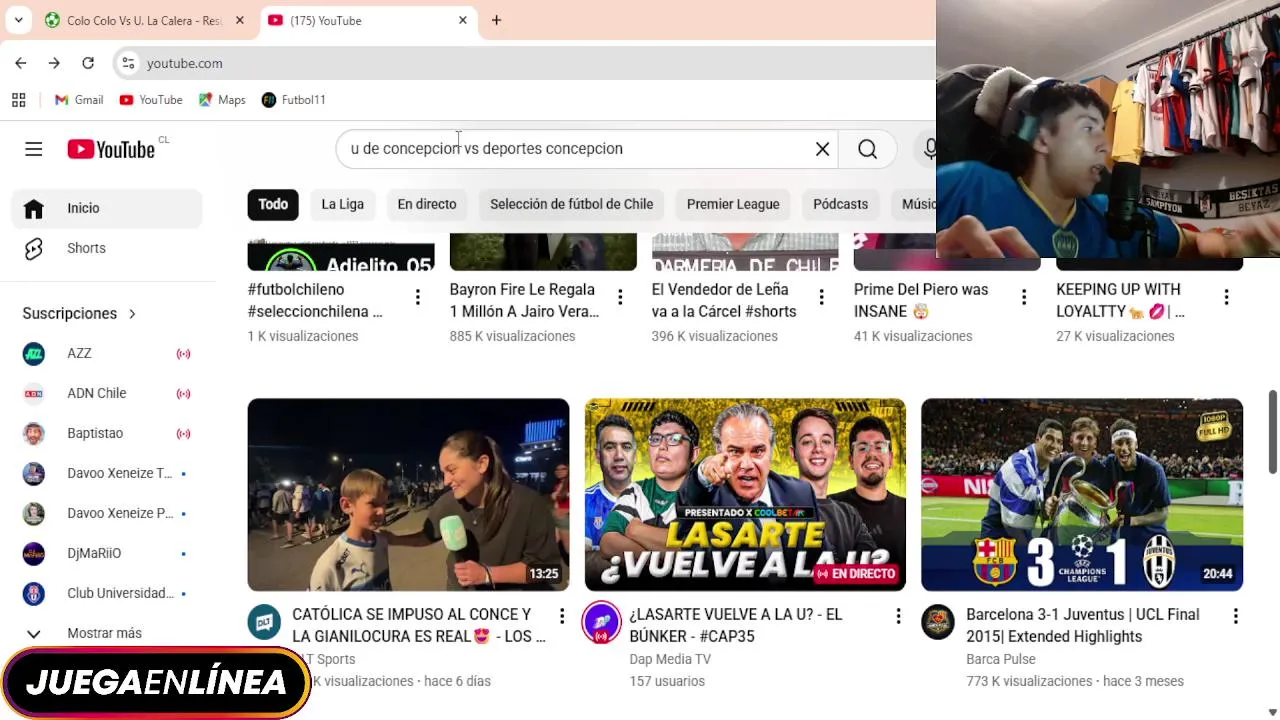This screenshot has height=720, width=1280.
Task: Select the Todo filter chip
Action: pyautogui.click(x=273, y=204)
